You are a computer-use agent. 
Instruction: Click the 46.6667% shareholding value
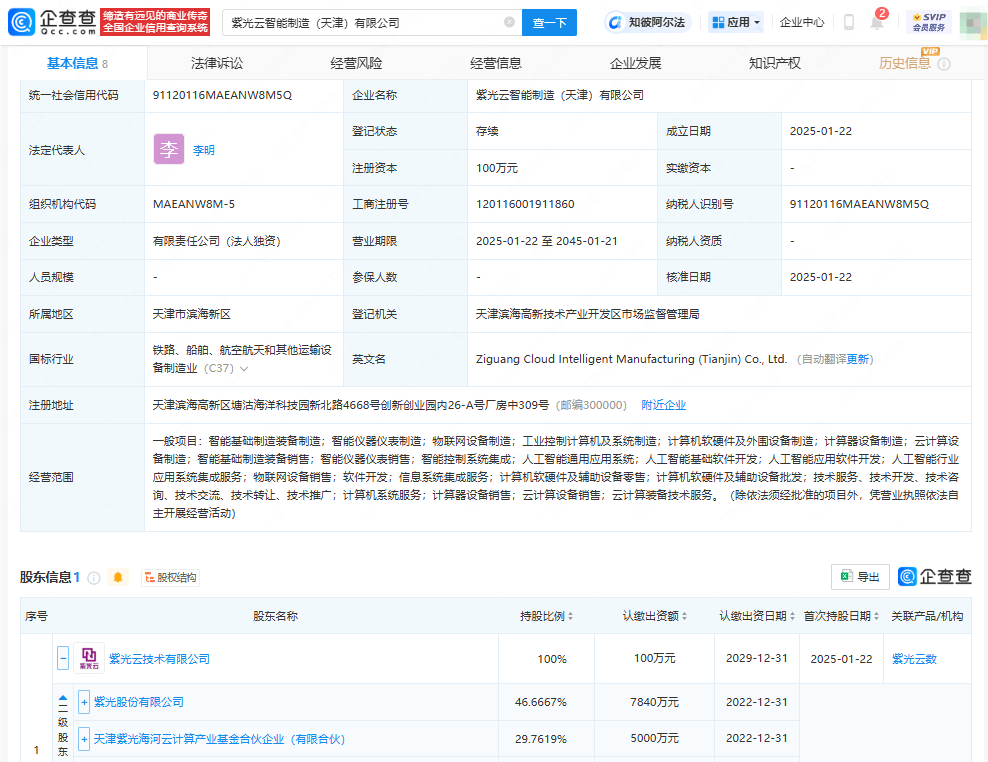coord(541,702)
